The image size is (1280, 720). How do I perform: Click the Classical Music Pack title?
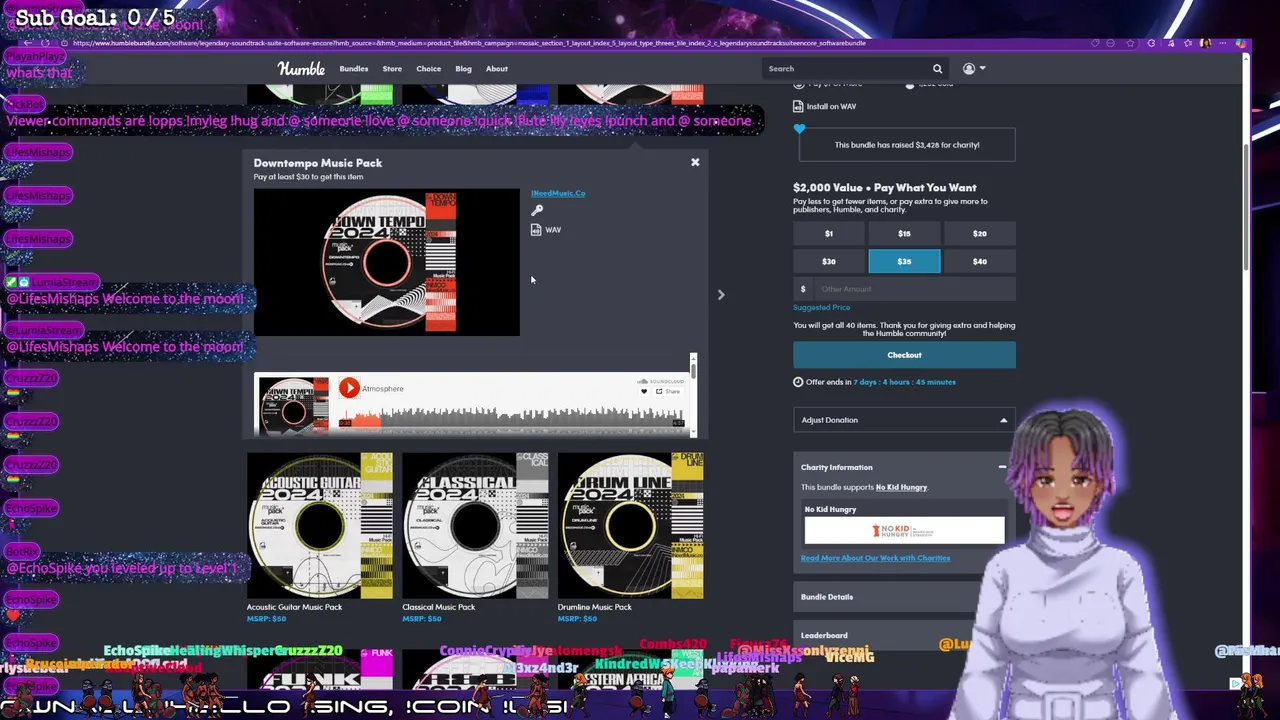tap(438, 607)
